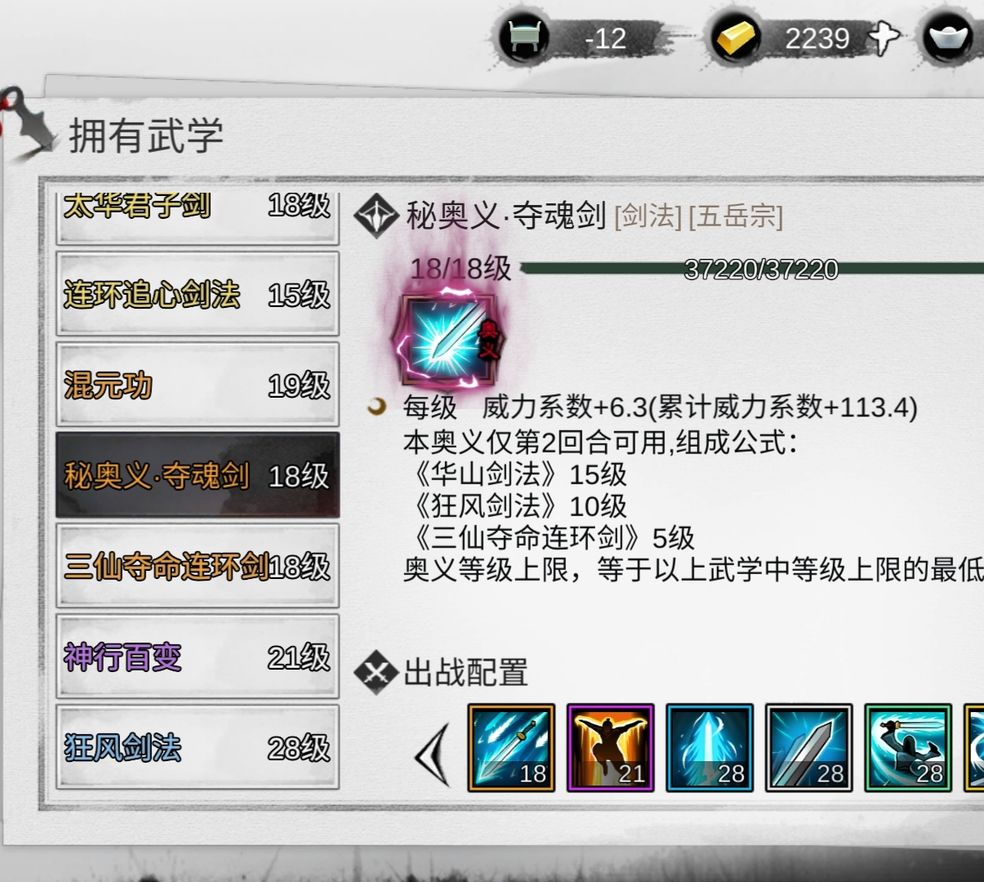Select 狂风剑法 28级 entry
Image resolution: width=984 pixels, height=882 pixels.
(198, 746)
